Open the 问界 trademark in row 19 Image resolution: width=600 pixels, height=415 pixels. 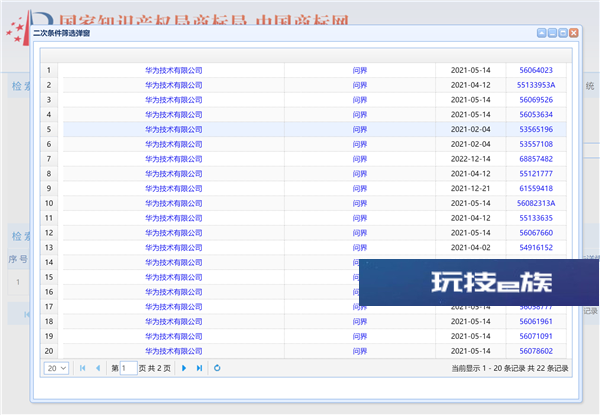coord(360,336)
